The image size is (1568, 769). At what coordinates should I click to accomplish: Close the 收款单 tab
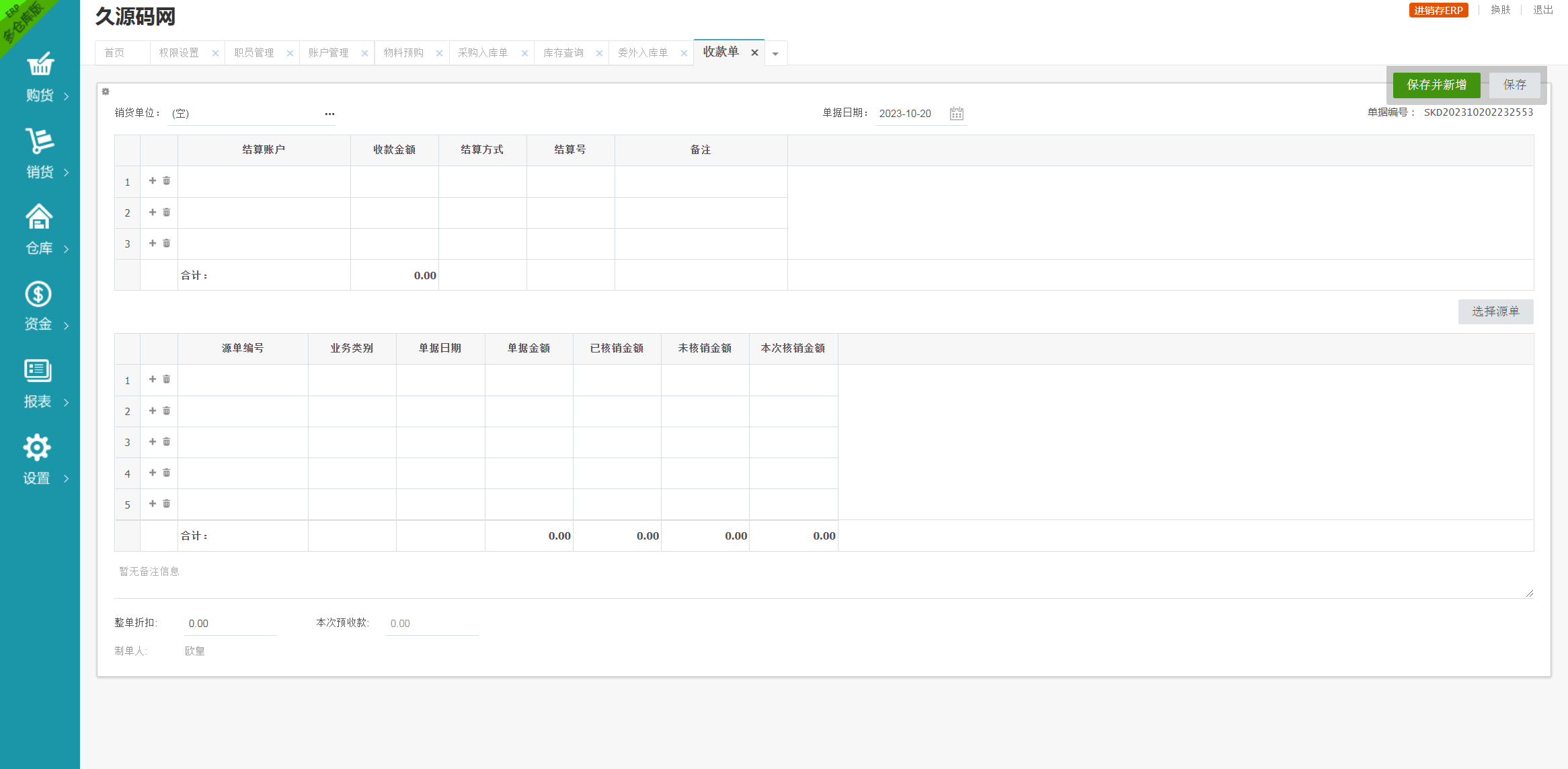[x=754, y=53]
